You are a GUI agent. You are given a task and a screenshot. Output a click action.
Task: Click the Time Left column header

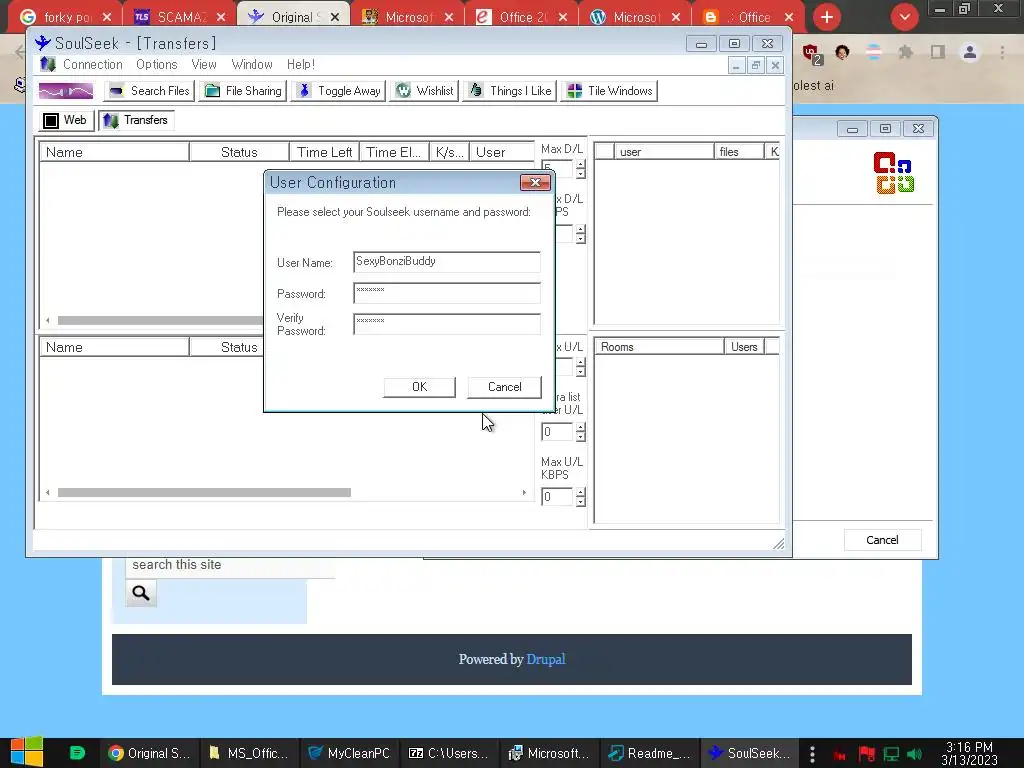pyautogui.click(x=325, y=152)
